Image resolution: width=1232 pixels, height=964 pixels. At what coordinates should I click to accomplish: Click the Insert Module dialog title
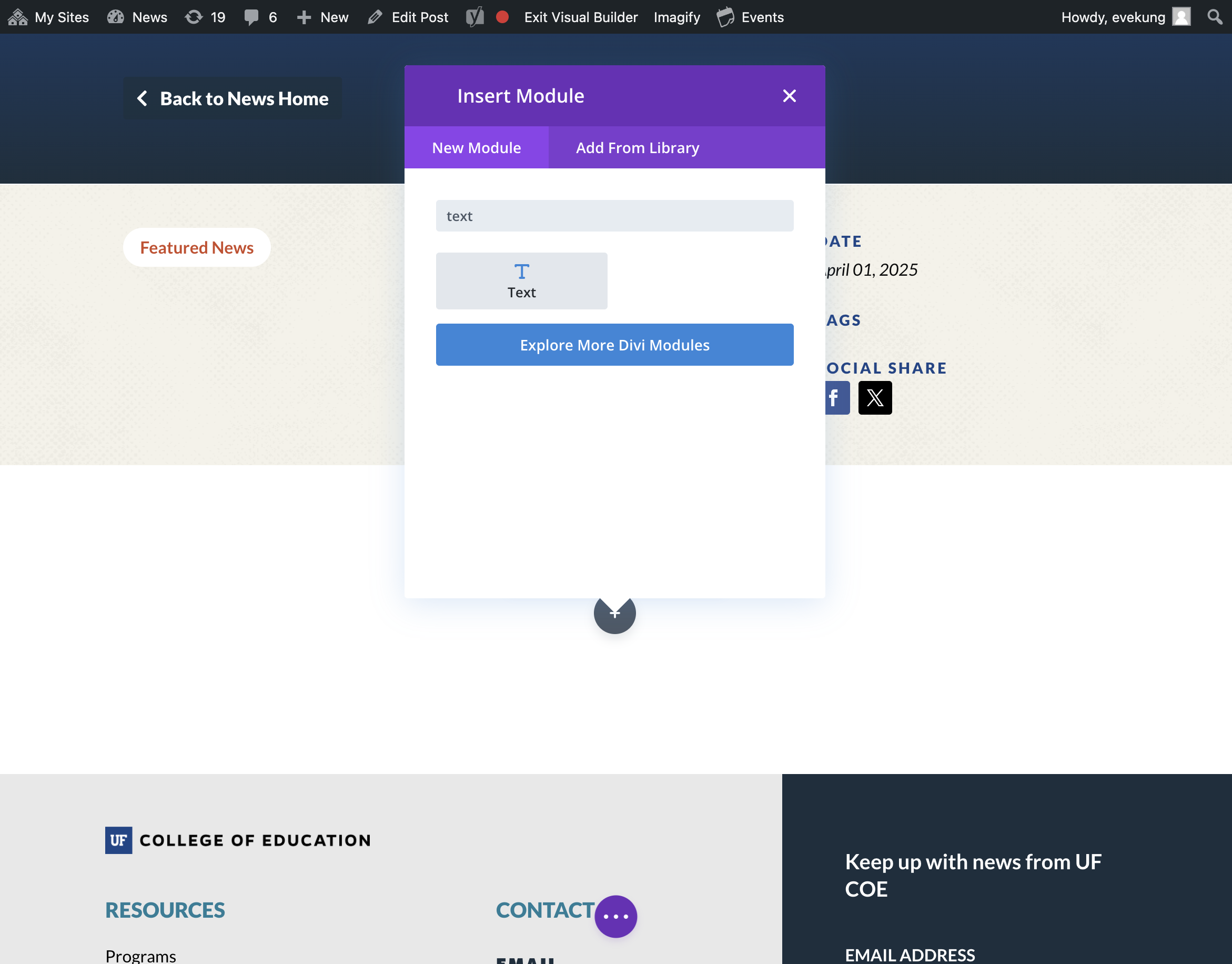[x=520, y=96]
